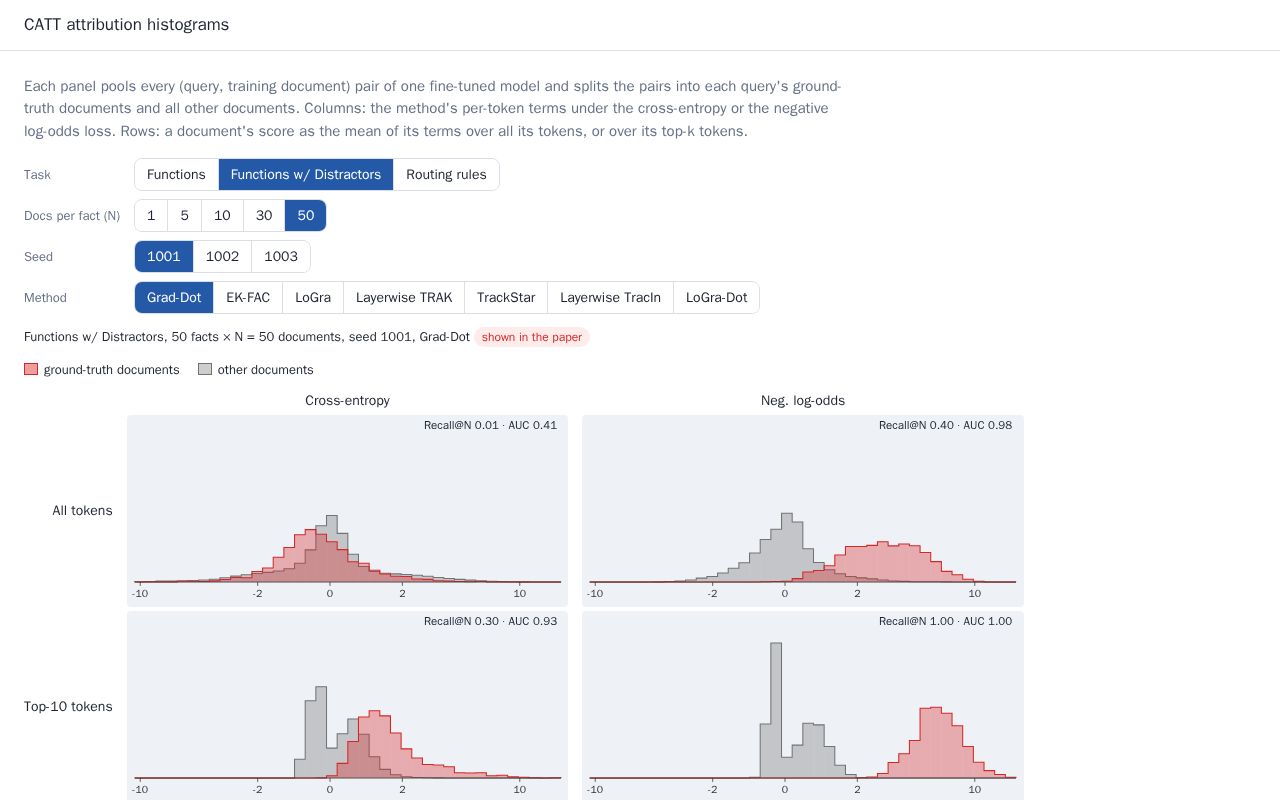Click the Top-10 tokens row label
The image size is (1280, 800).
[68, 706]
